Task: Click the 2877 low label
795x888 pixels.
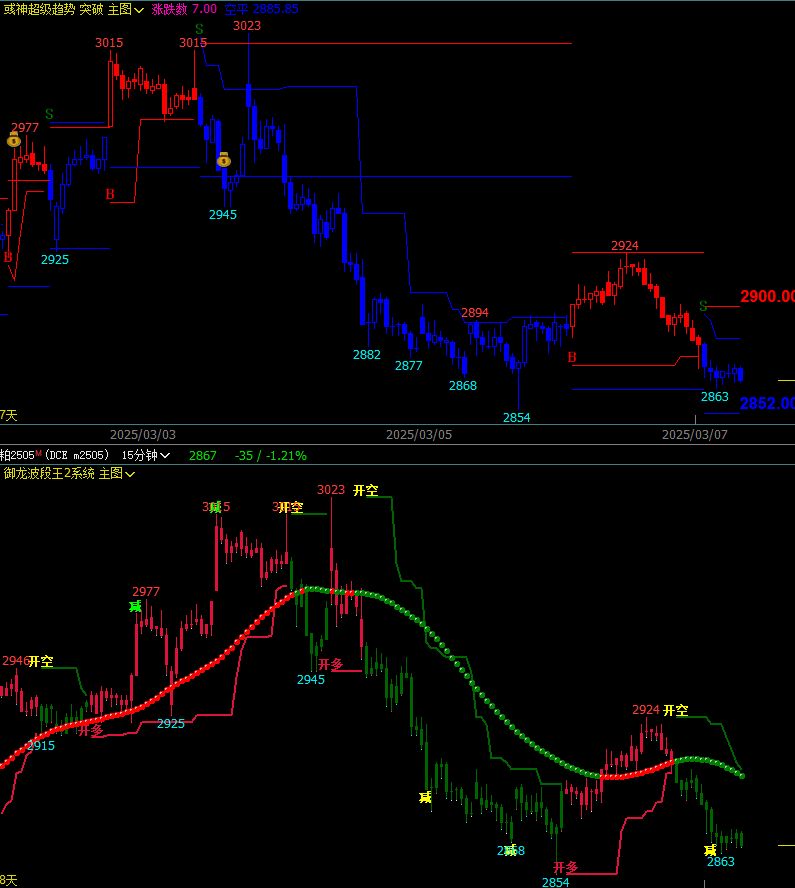Action: pos(409,365)
